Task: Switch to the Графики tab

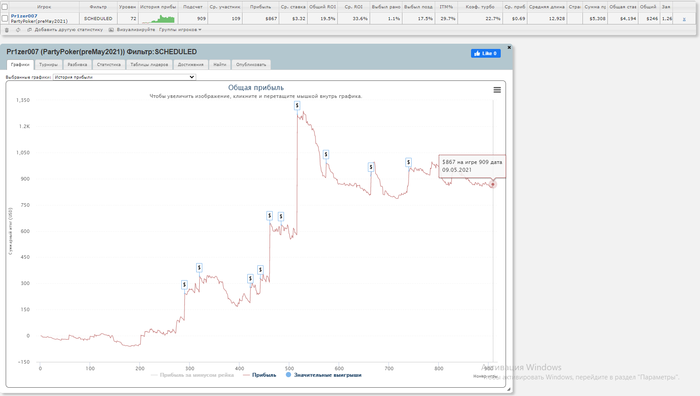Action: coord(20,65)
